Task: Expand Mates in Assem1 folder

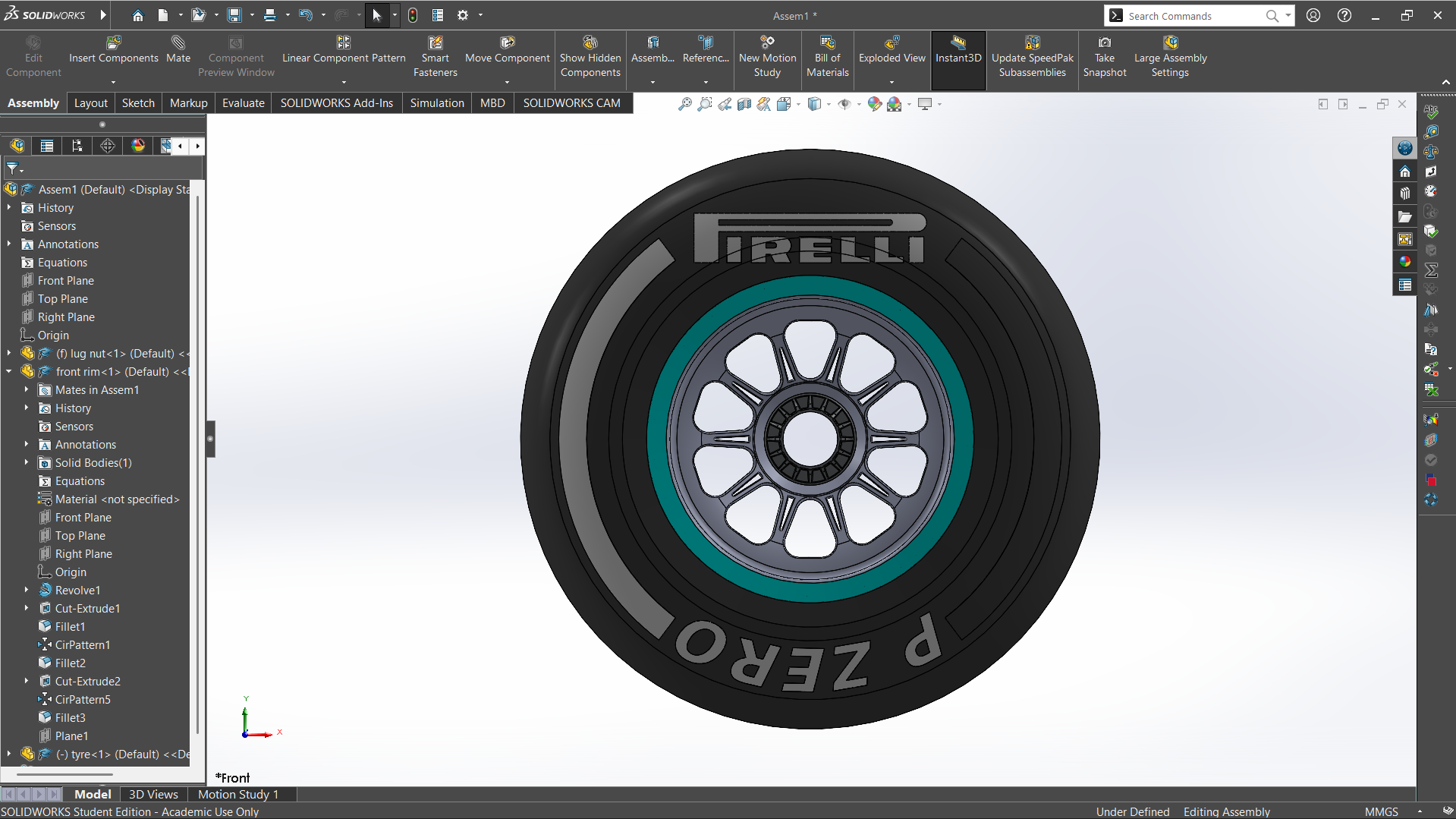Action: coord(27,389)
